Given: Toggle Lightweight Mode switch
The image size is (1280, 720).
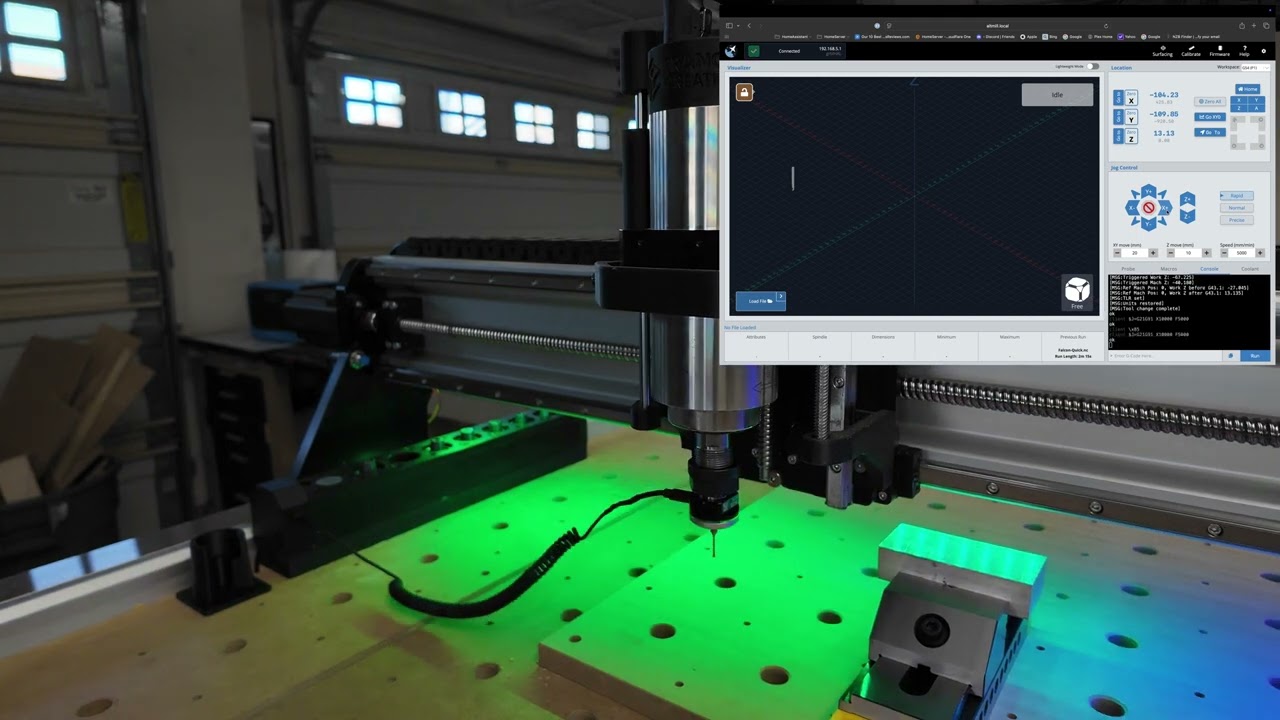Looking at the screenshot, I should [x=1093, y=67].
